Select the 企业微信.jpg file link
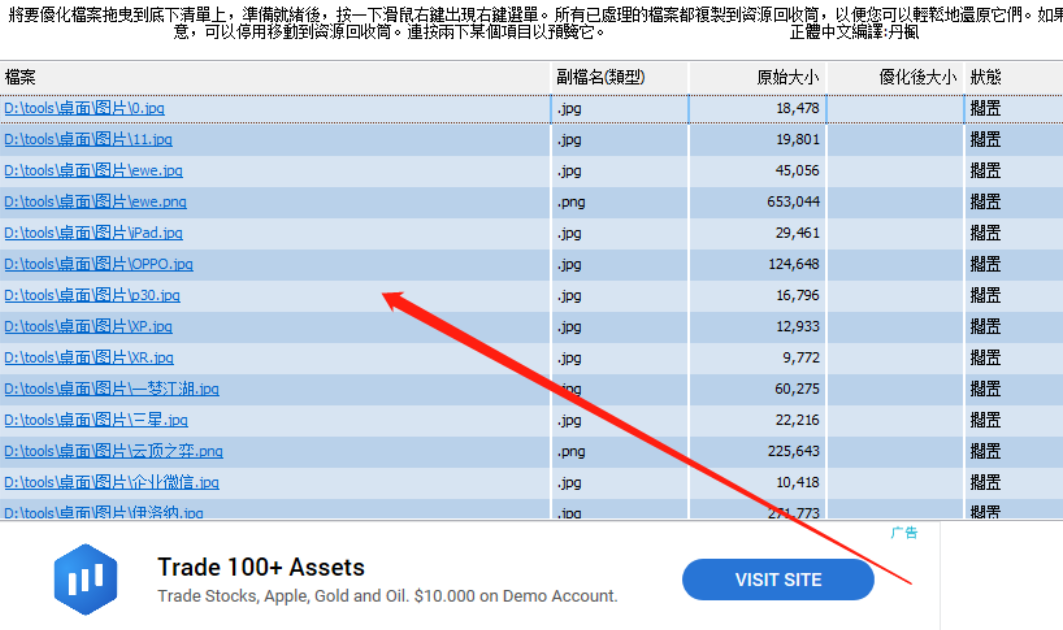Screen dimensions: 1063x630 pos(111,482)
